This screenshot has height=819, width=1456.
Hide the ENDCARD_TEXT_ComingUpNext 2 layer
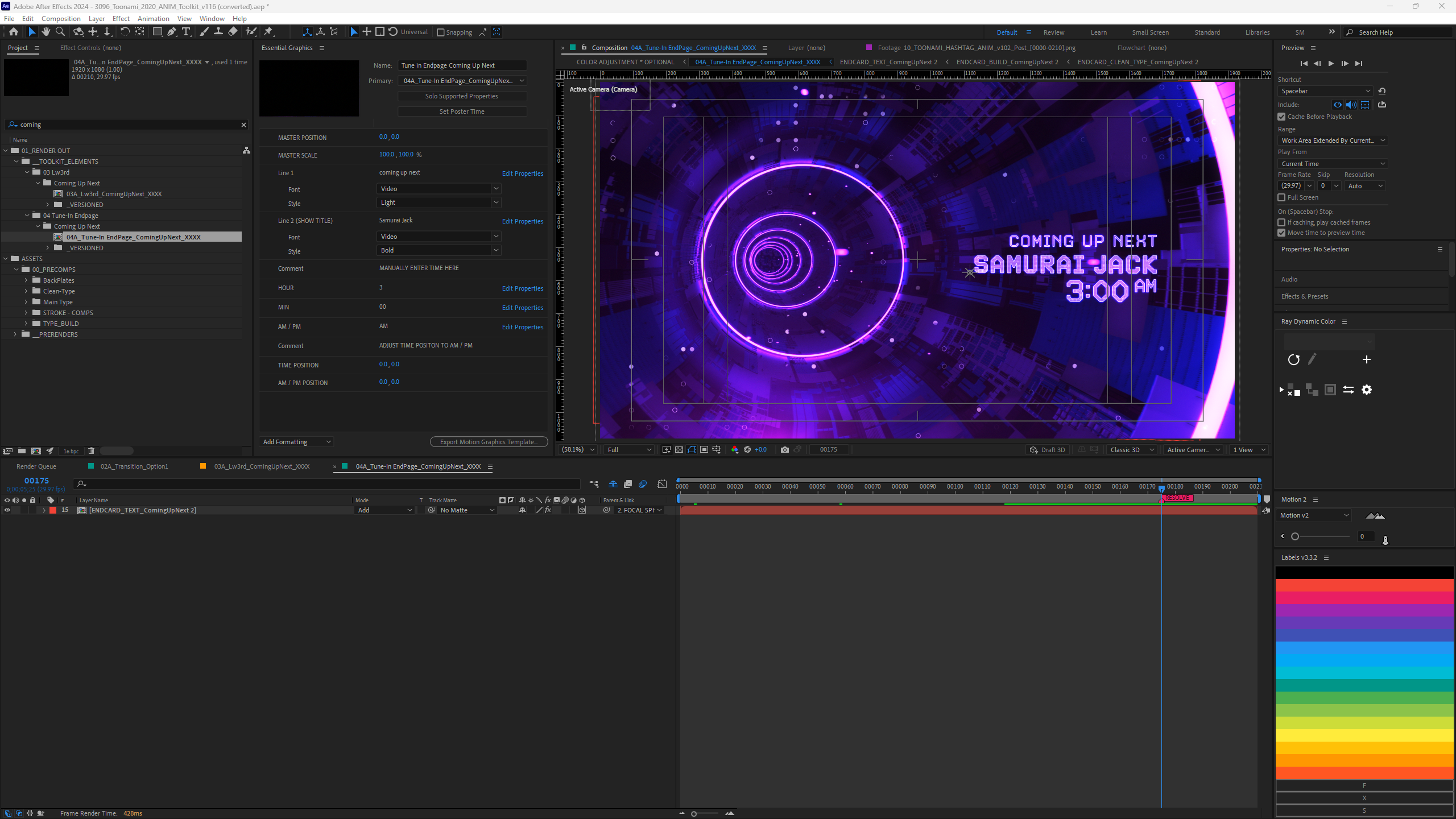click(7, 510)
